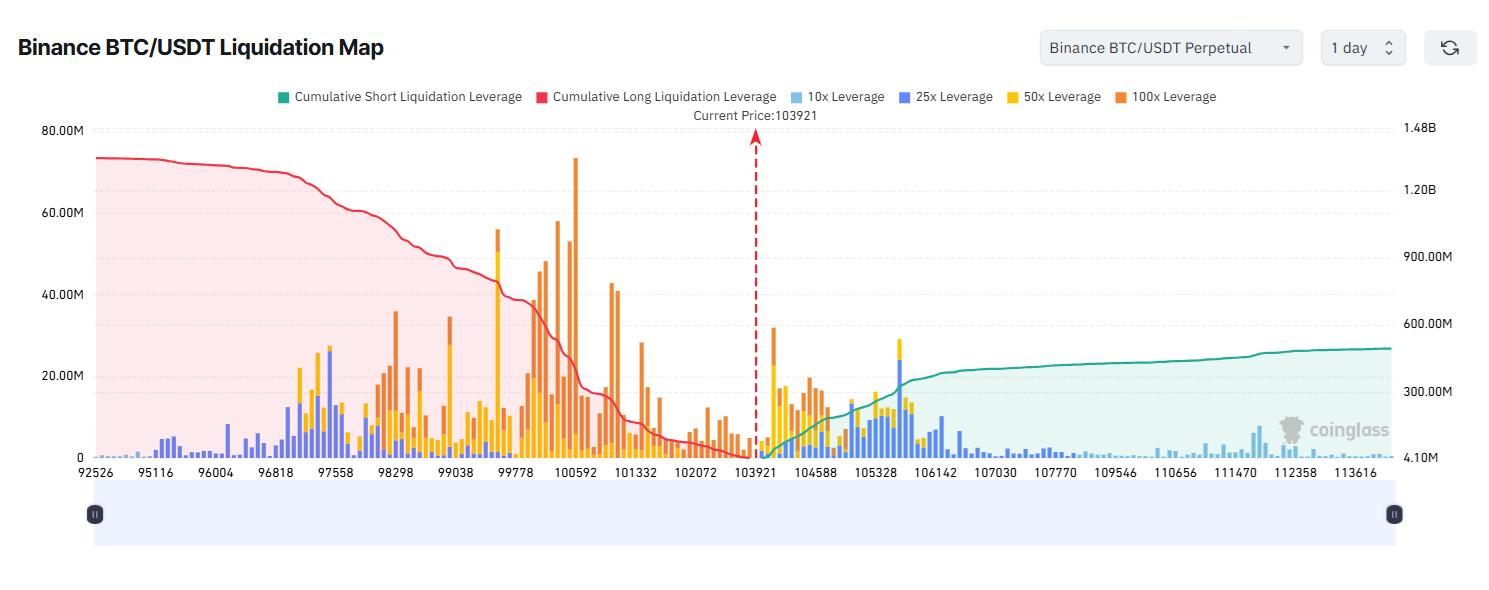
Task: Click the right handle of the range selector
Action: (x=1394, y=514)
